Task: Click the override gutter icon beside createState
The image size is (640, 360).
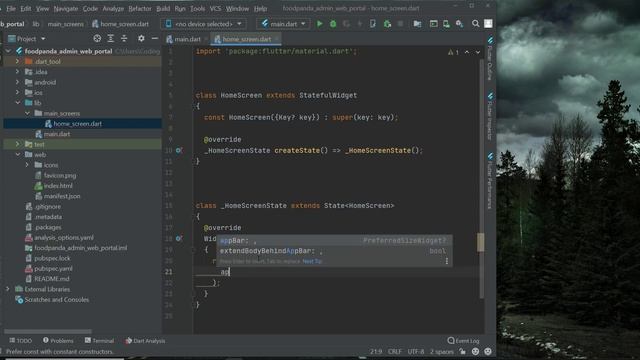Action: tap(179, 150)
